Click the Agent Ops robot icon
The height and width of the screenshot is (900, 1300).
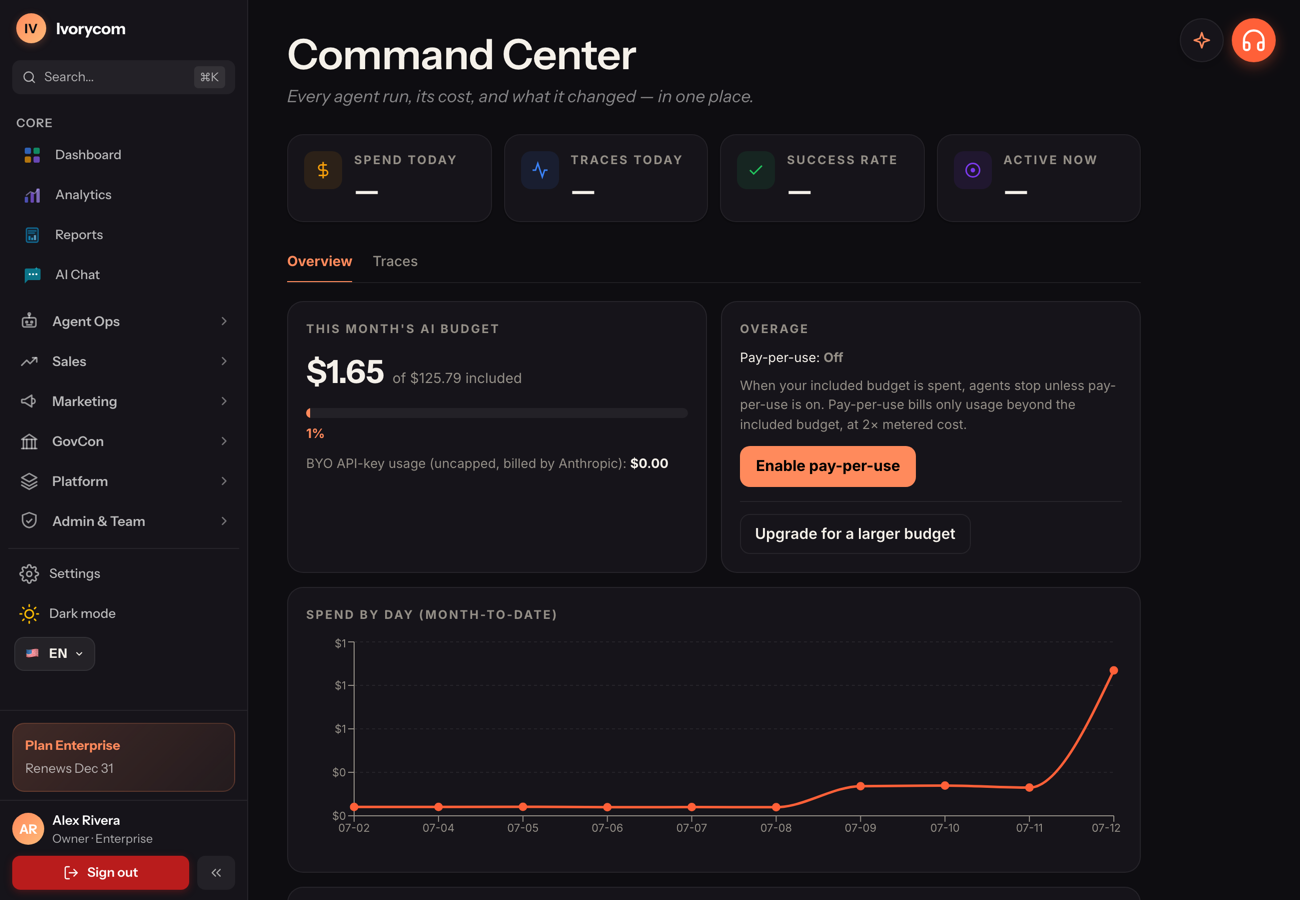(x=29, y=321)
